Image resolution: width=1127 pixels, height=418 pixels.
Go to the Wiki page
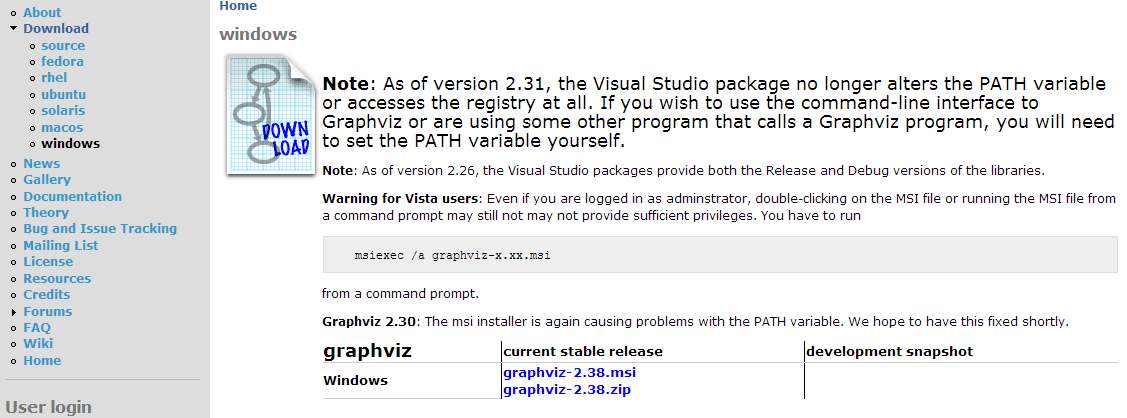click(38, 343)
